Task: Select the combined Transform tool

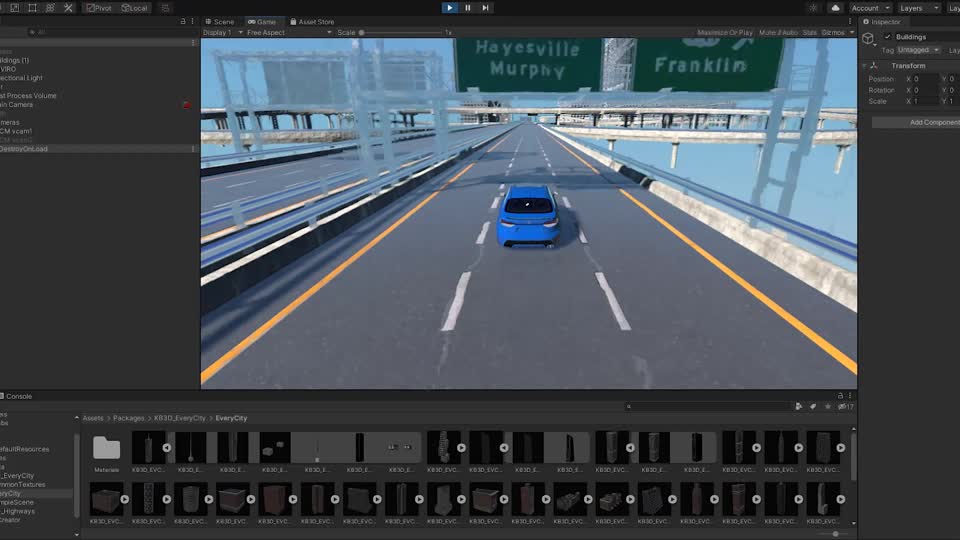Action: tap(50, 8)
